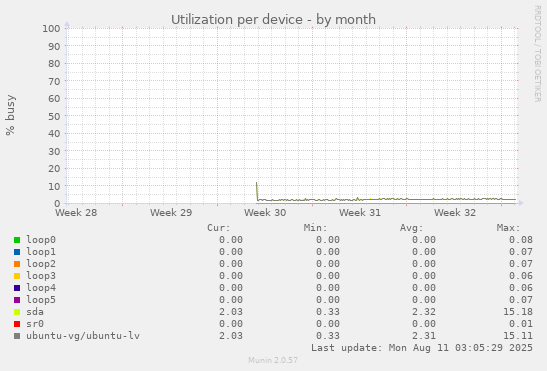The image size is (547, 371).
Task: Click the orange loop2 legend swatch
Action: point(17,264)
